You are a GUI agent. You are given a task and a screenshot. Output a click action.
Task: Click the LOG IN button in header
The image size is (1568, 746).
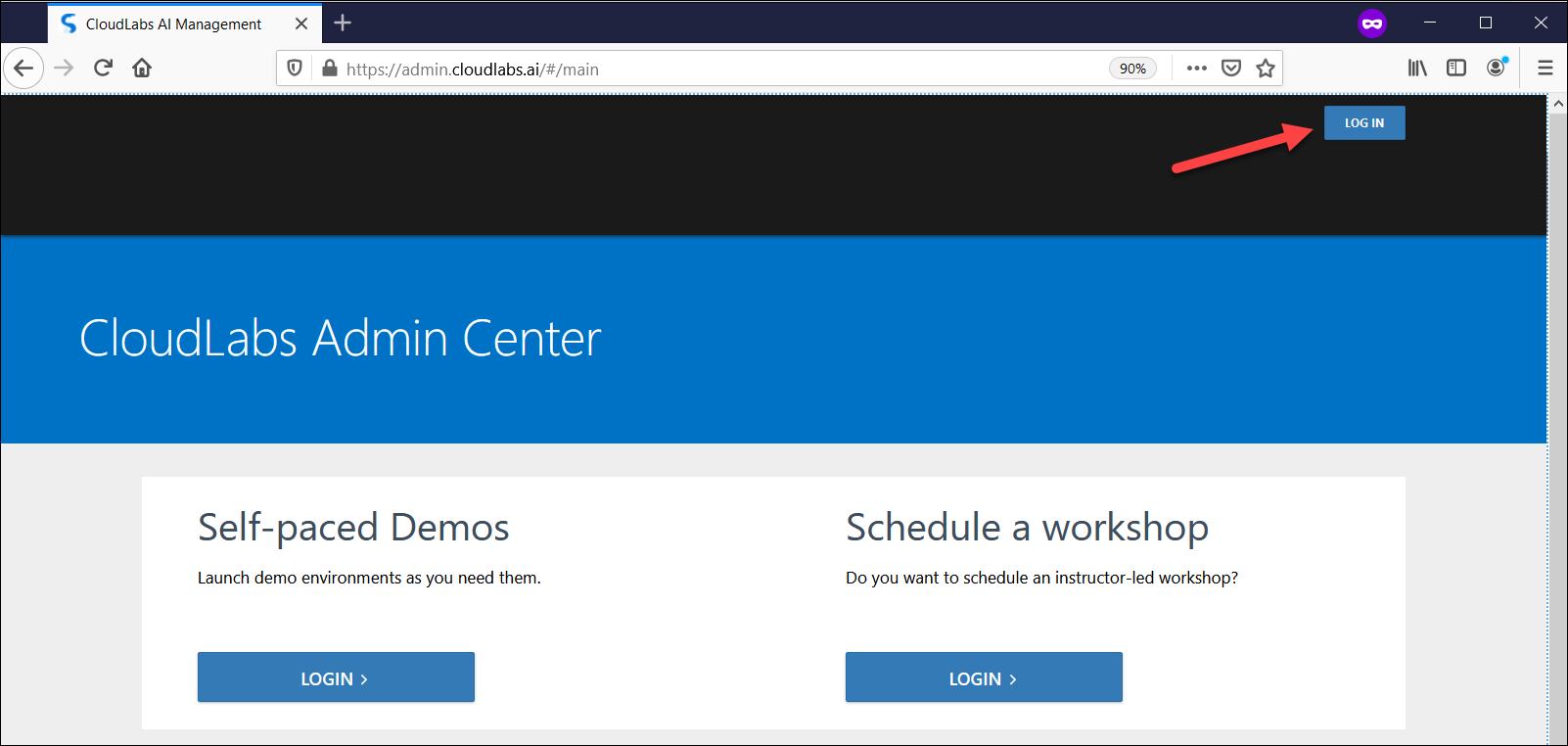1364,123
